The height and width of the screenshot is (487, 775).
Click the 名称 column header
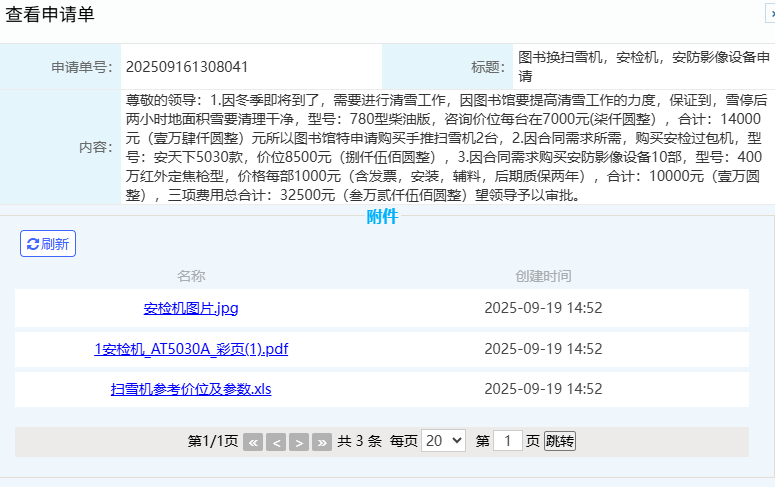click(191, 276)
